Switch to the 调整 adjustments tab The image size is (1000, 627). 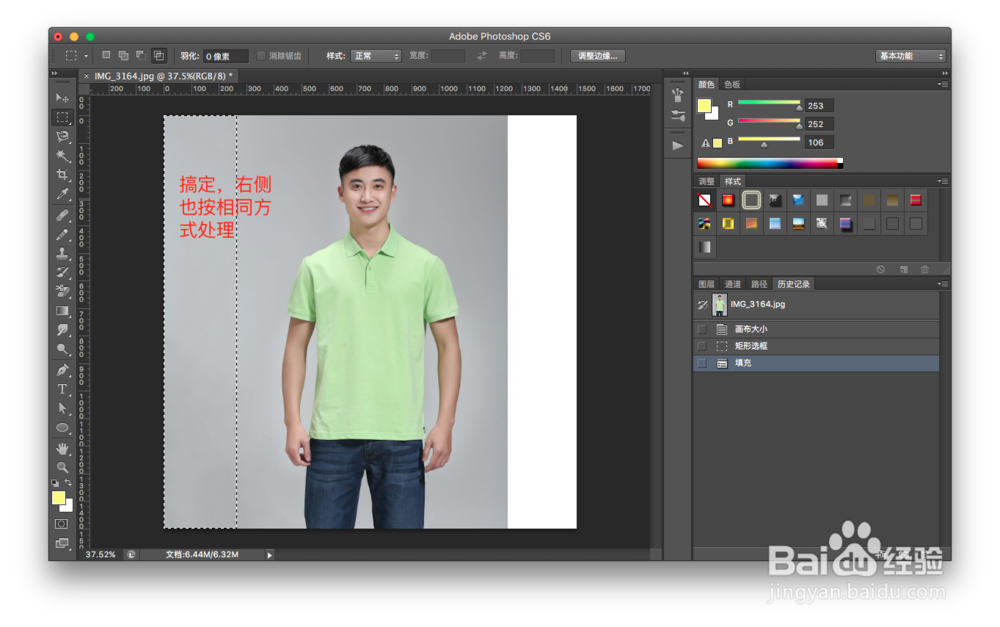[706, 181]
